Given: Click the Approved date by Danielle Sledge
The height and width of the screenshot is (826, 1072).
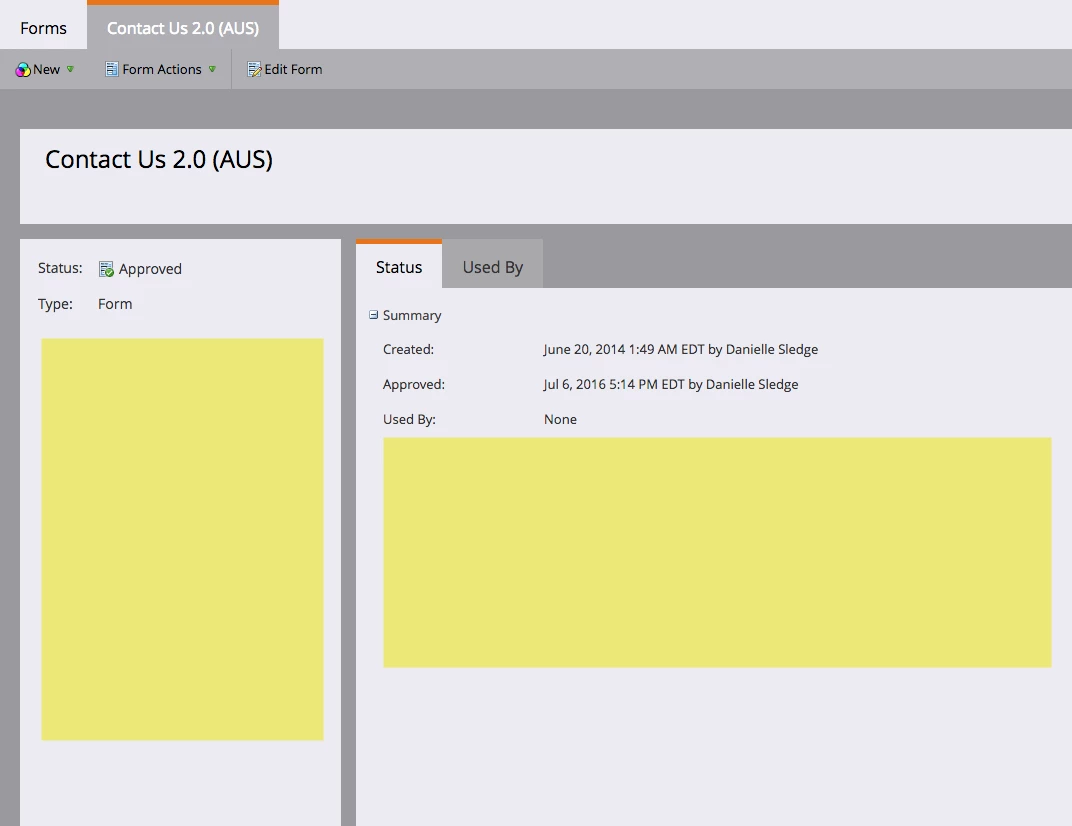Looking at the screenshot, I should (671, 384).
